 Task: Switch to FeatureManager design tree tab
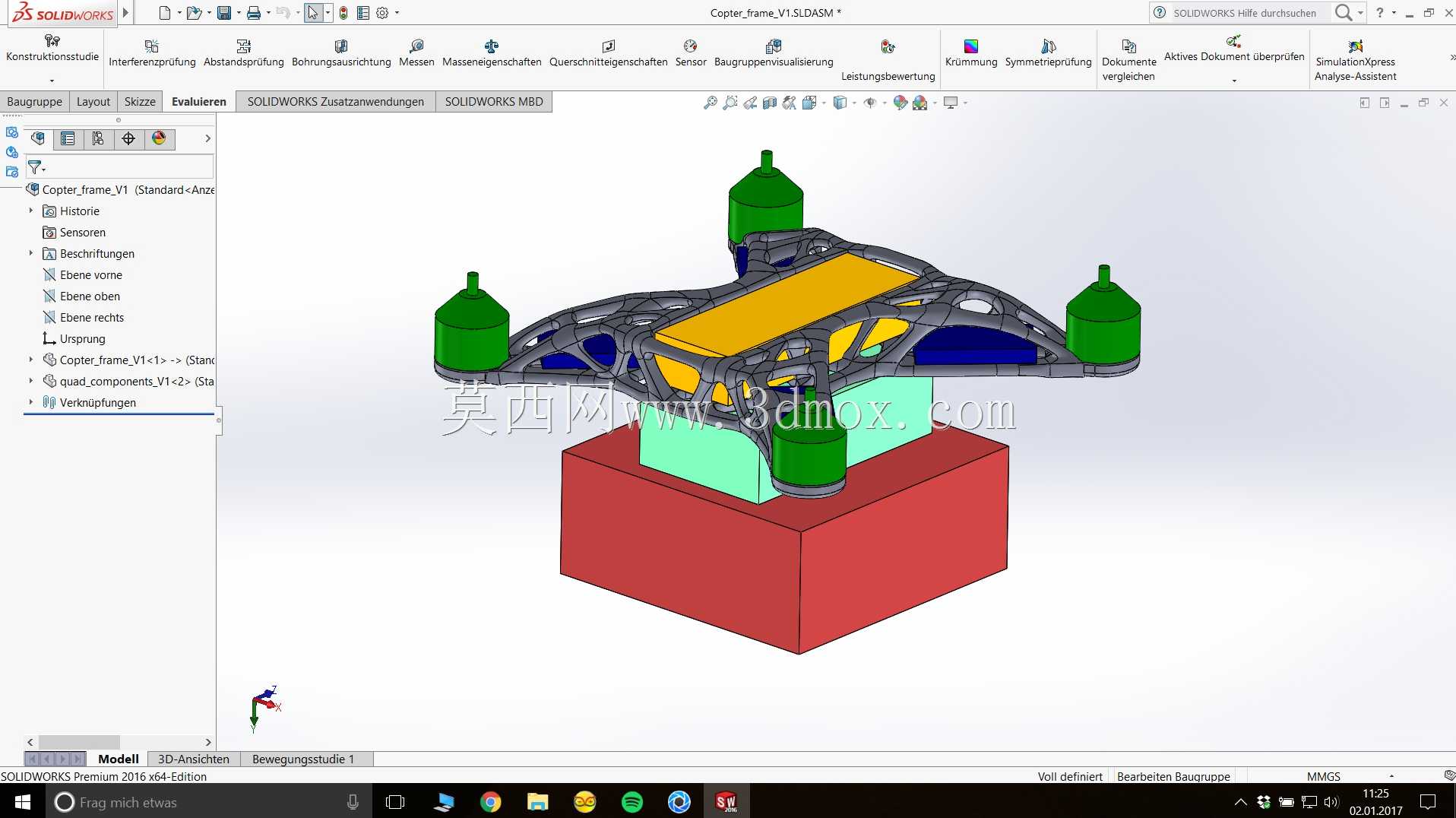[x=38, y=138]
